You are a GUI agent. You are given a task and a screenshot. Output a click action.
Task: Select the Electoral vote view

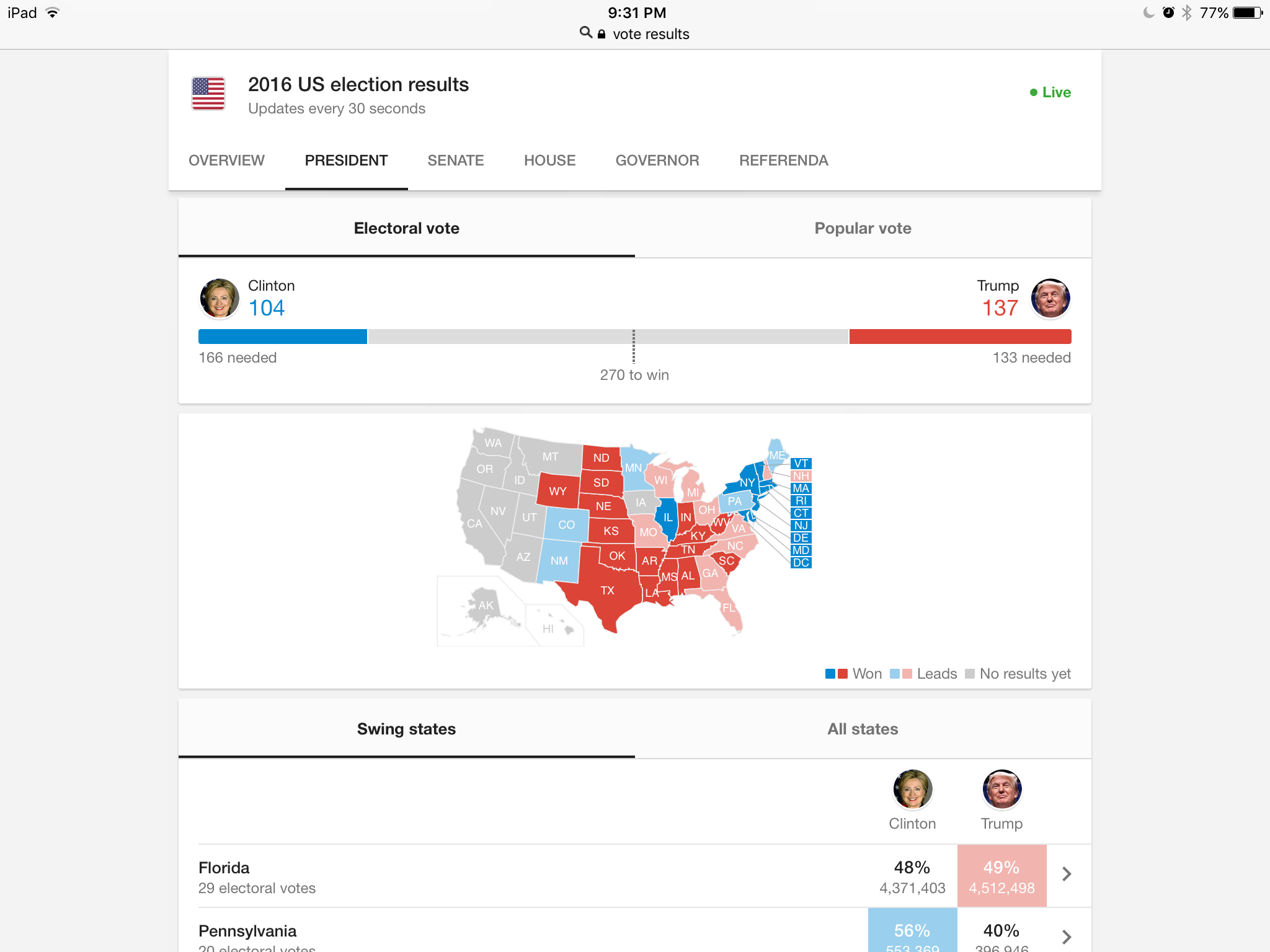click(406, 228)
